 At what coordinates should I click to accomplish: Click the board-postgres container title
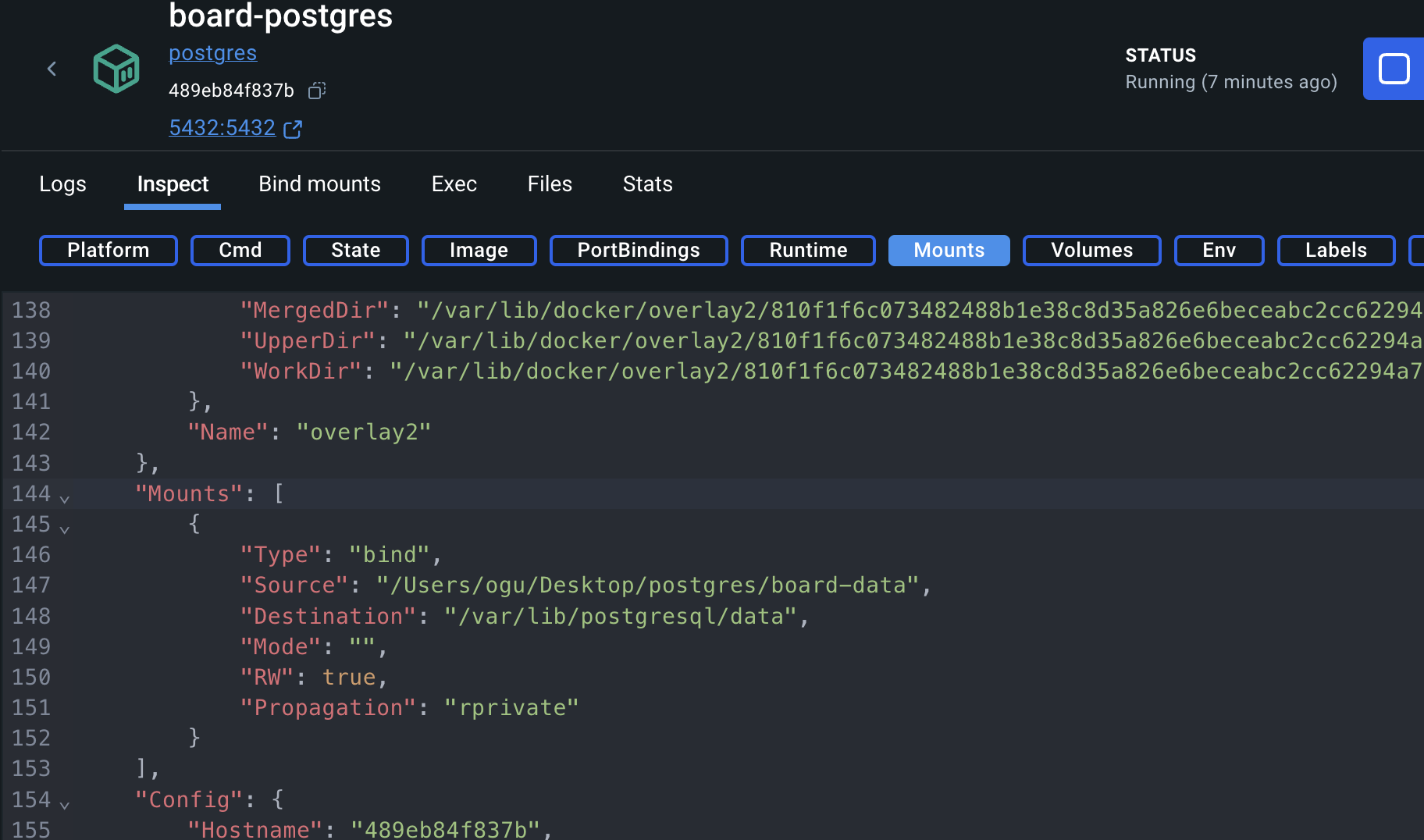[281, 16]
